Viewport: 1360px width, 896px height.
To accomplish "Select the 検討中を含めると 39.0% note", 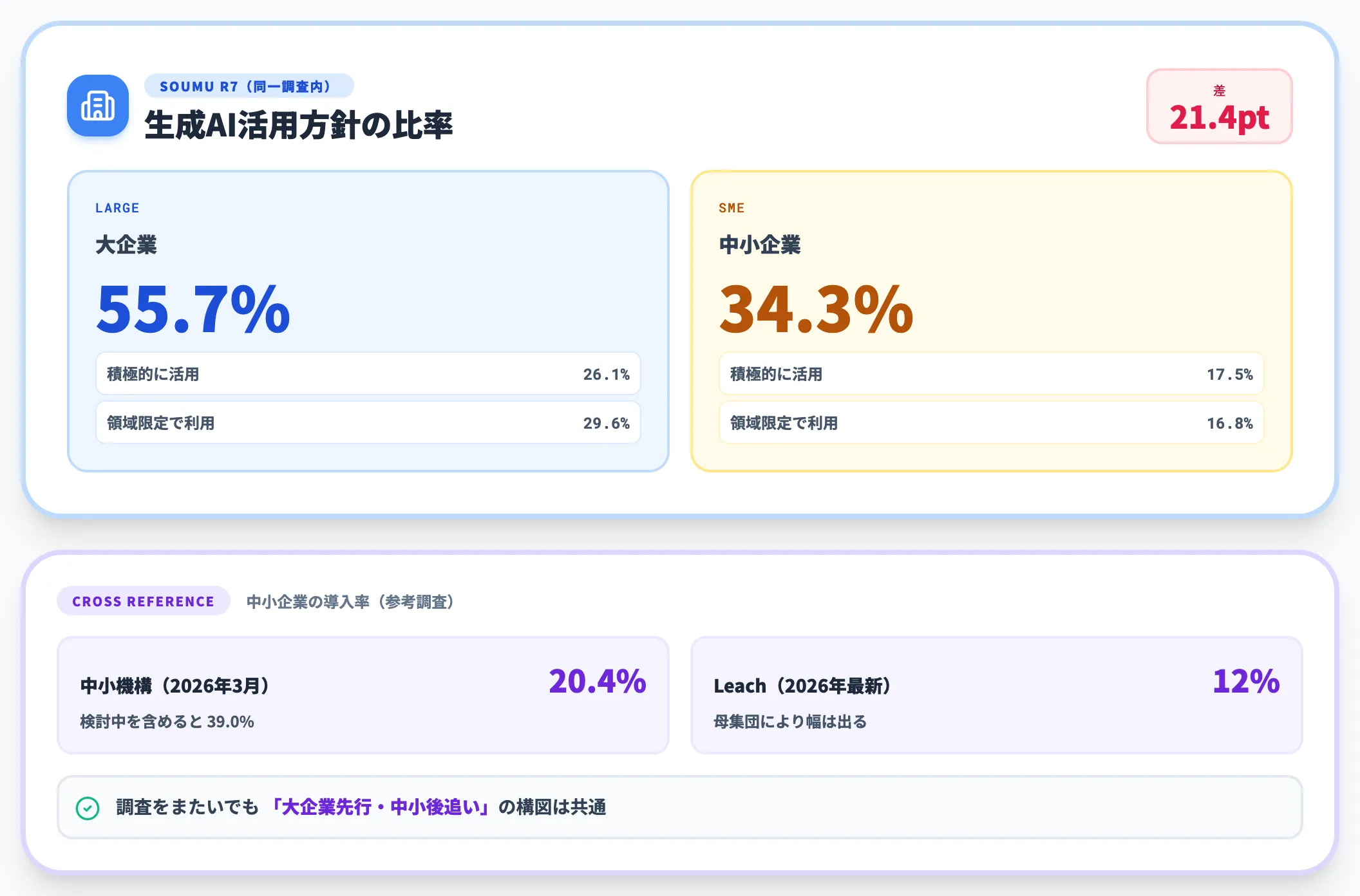I will [167, 722].
